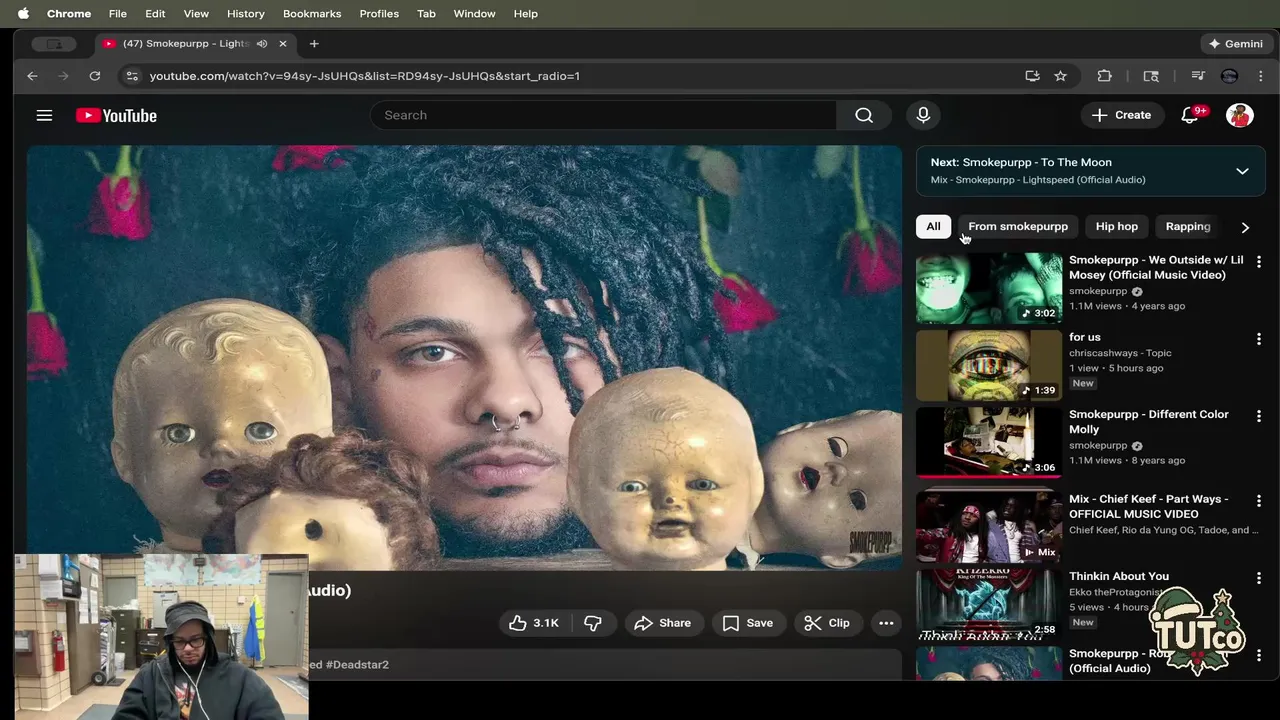Open the YouTube hamburger guide menu
Image resolution: width=1280 pixels, height=720 pixels.
coord(44,115)
